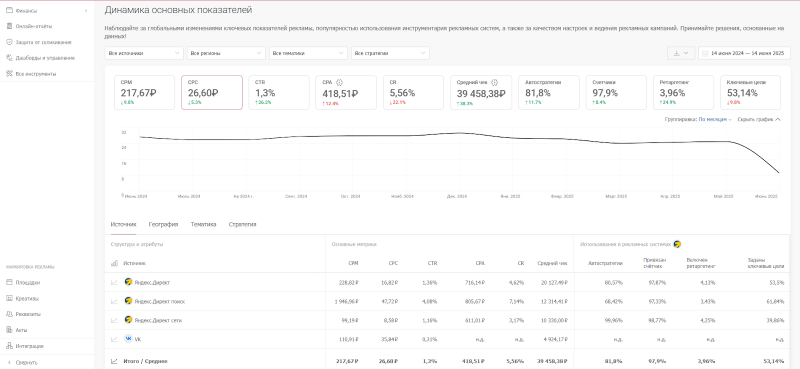Switch to the Тематика tab
The image size is (800, 369).
point(204,225)
